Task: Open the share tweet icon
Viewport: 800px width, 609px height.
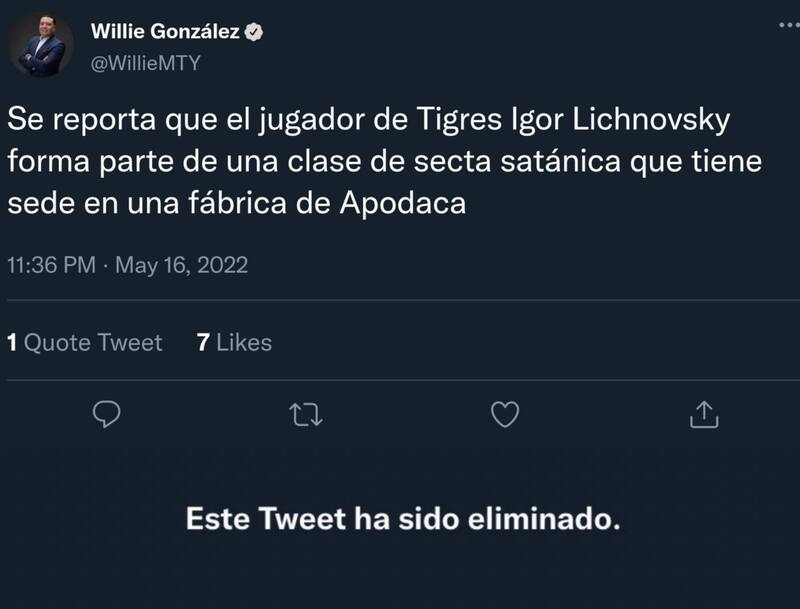Action: [x=704, y=413]
